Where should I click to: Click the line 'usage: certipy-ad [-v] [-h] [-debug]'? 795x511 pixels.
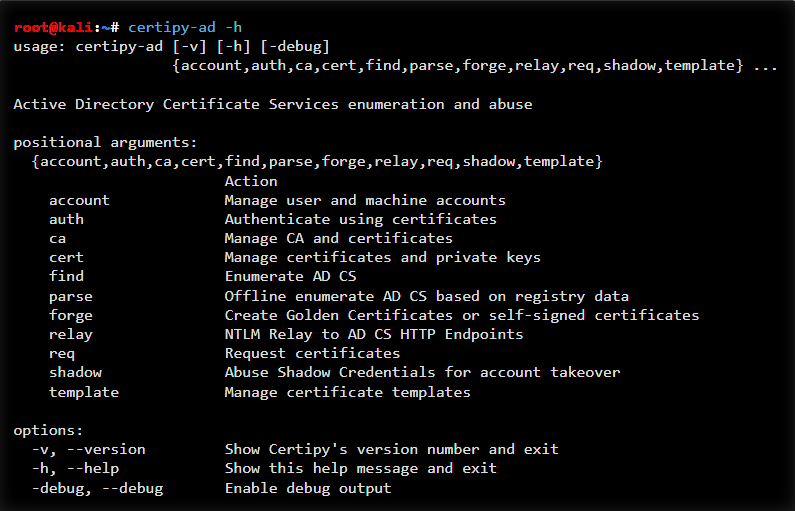[x=171, y=47]
